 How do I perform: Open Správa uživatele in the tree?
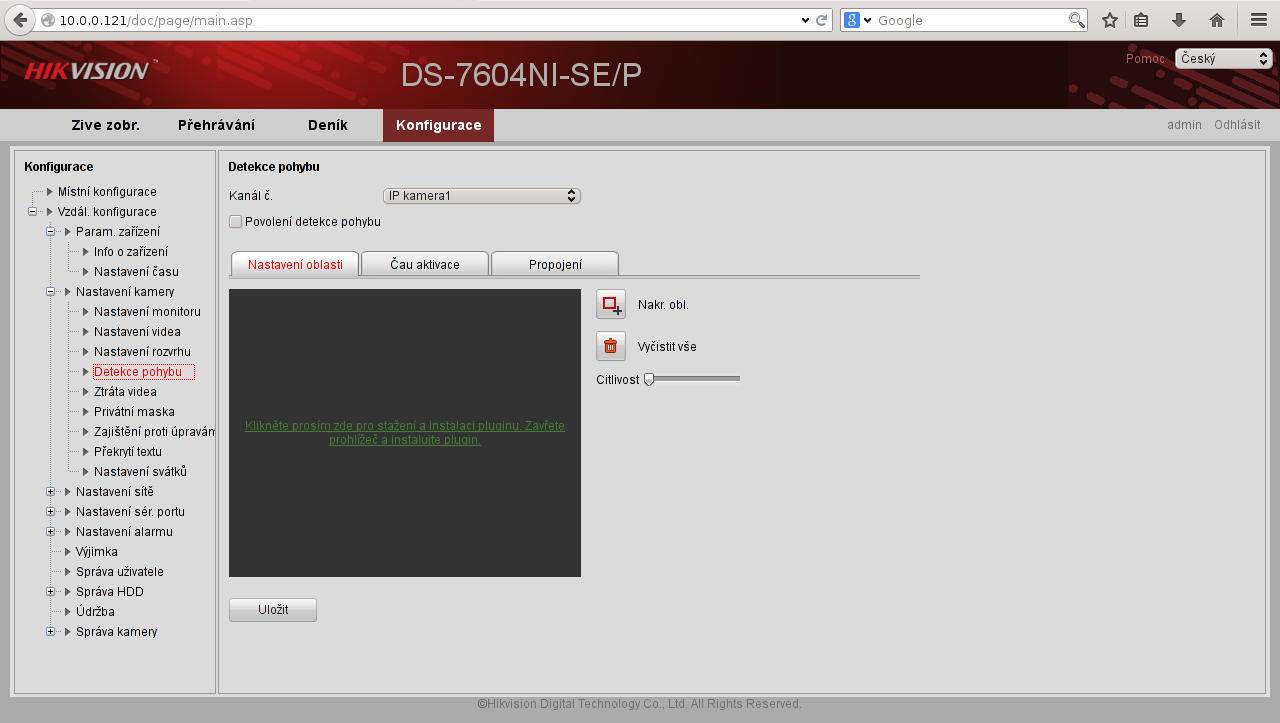pos(120,572)
